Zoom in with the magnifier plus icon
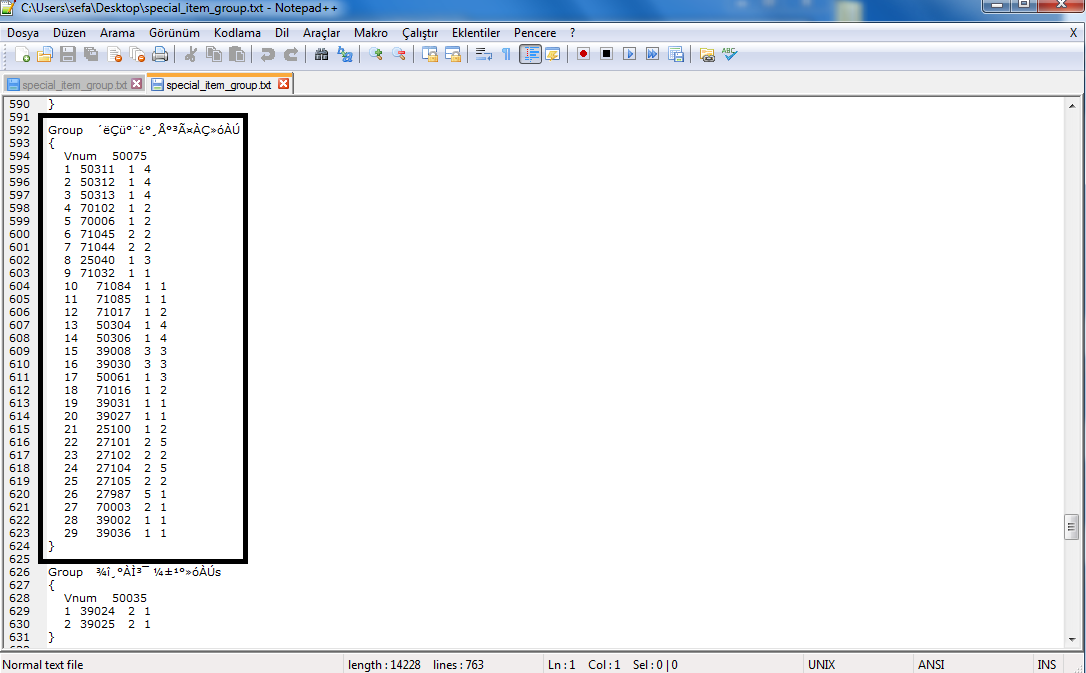The image size is (1086, 673). click(x=376, y=54)
